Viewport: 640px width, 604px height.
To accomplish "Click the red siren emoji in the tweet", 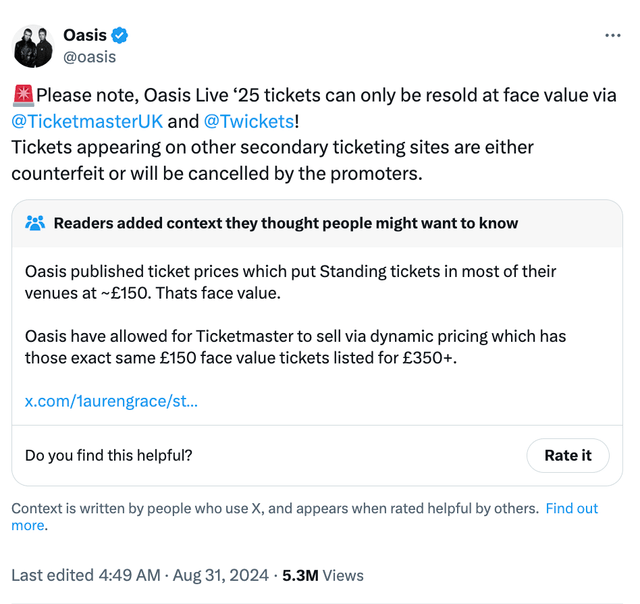I will coord(23,96).
